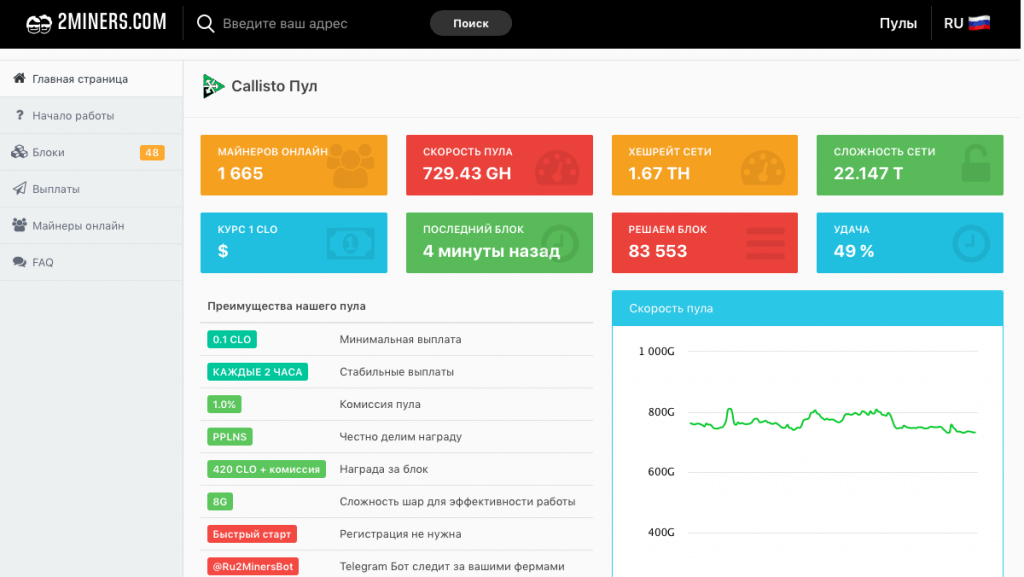
Task: Click the @Ru2MinersBot Telegram badge
Action: pos(253,566)
